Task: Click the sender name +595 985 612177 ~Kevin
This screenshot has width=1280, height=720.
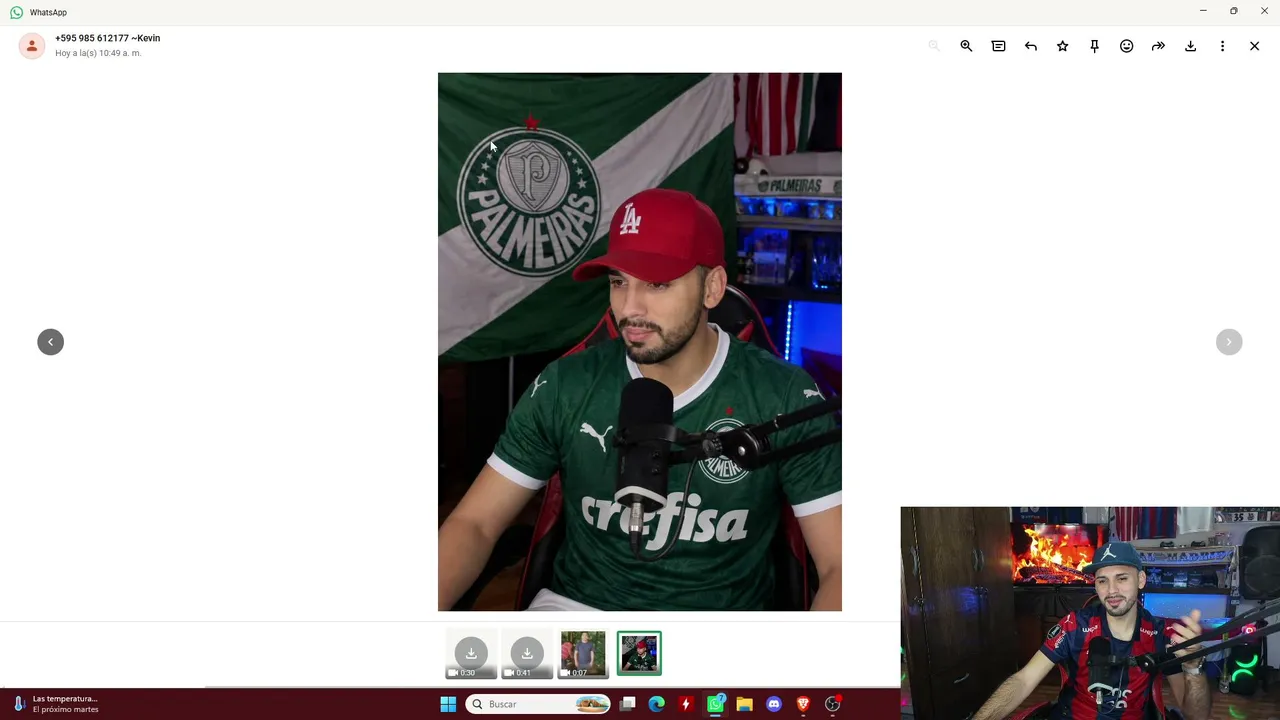Action: (x=107, y=38)
